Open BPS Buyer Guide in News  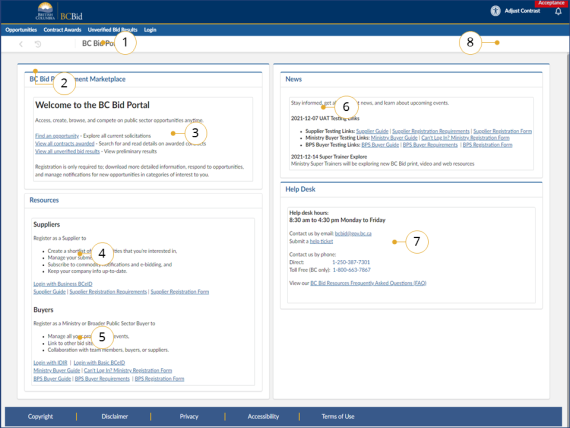380,145
